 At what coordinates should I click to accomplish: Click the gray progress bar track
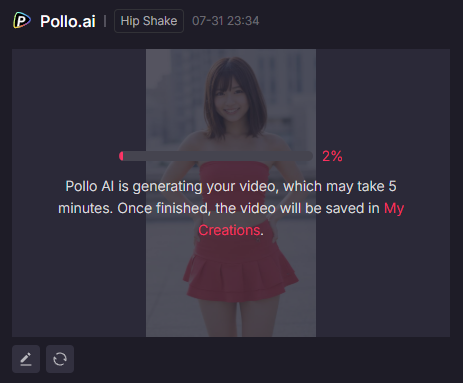(x=218, y=156)
